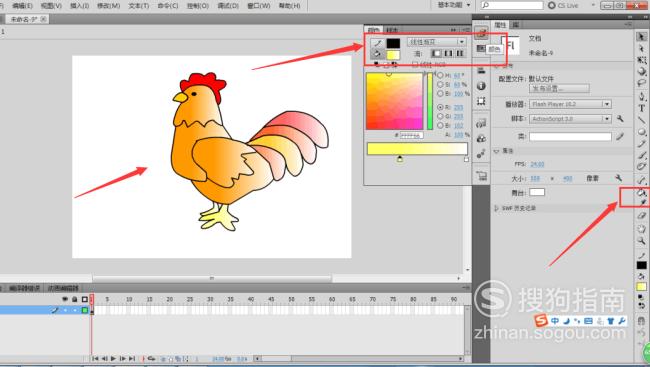Select the H hue radio button

[440, 75]
